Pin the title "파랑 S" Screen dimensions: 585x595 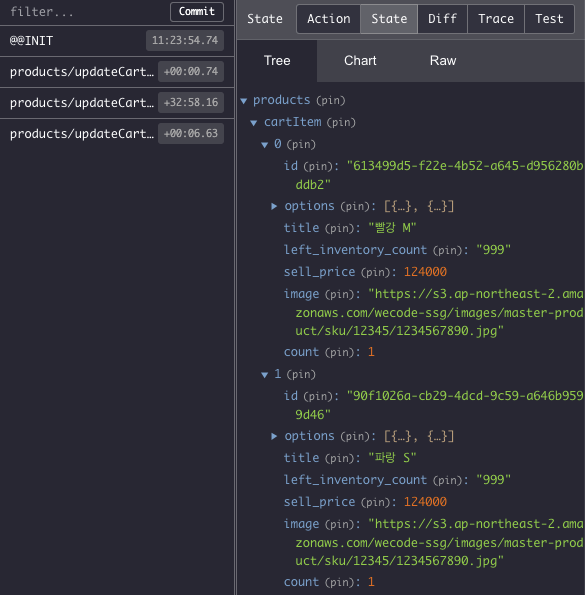[340, 458]
